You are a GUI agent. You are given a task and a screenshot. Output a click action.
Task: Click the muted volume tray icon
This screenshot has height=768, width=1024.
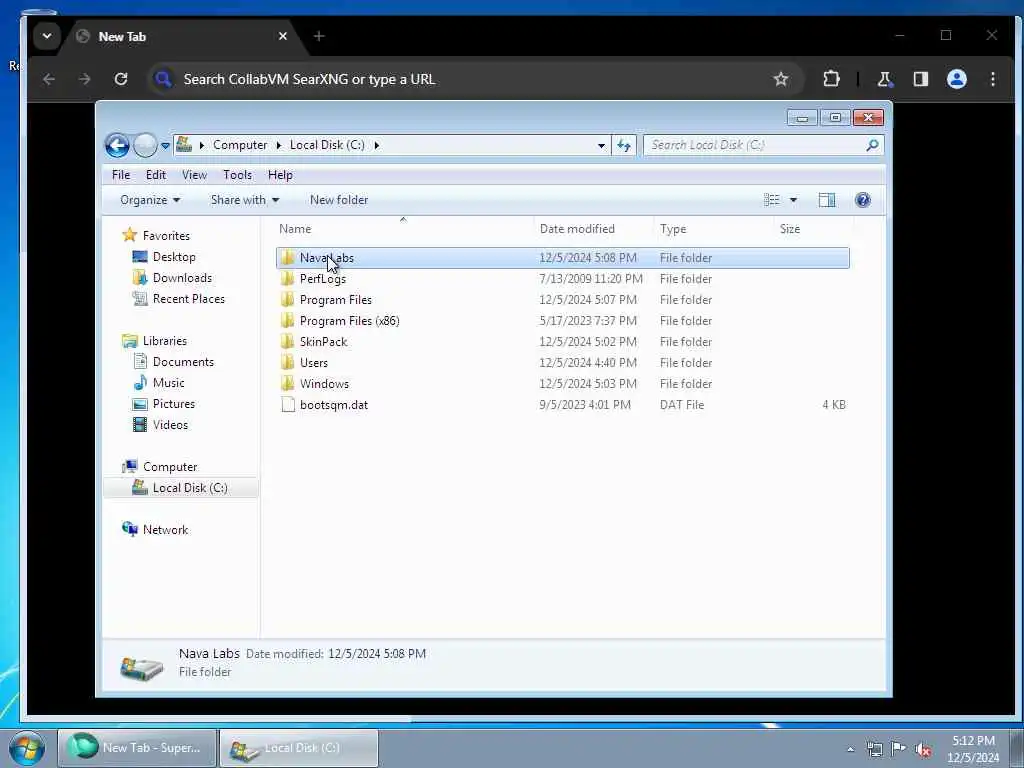pyautogui.click(x=923, y=749)
